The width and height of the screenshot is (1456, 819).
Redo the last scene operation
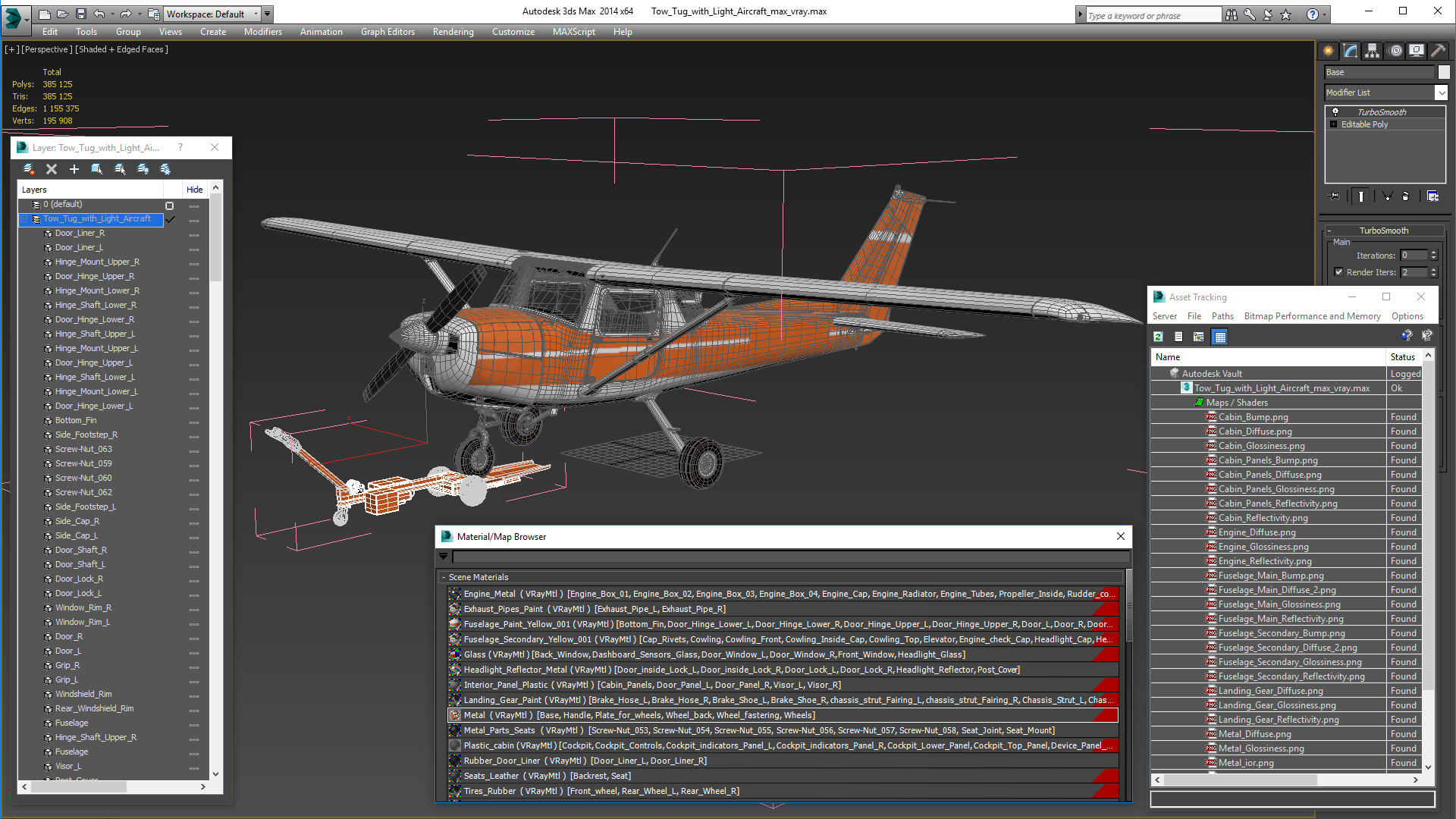[x=126, y=14]
